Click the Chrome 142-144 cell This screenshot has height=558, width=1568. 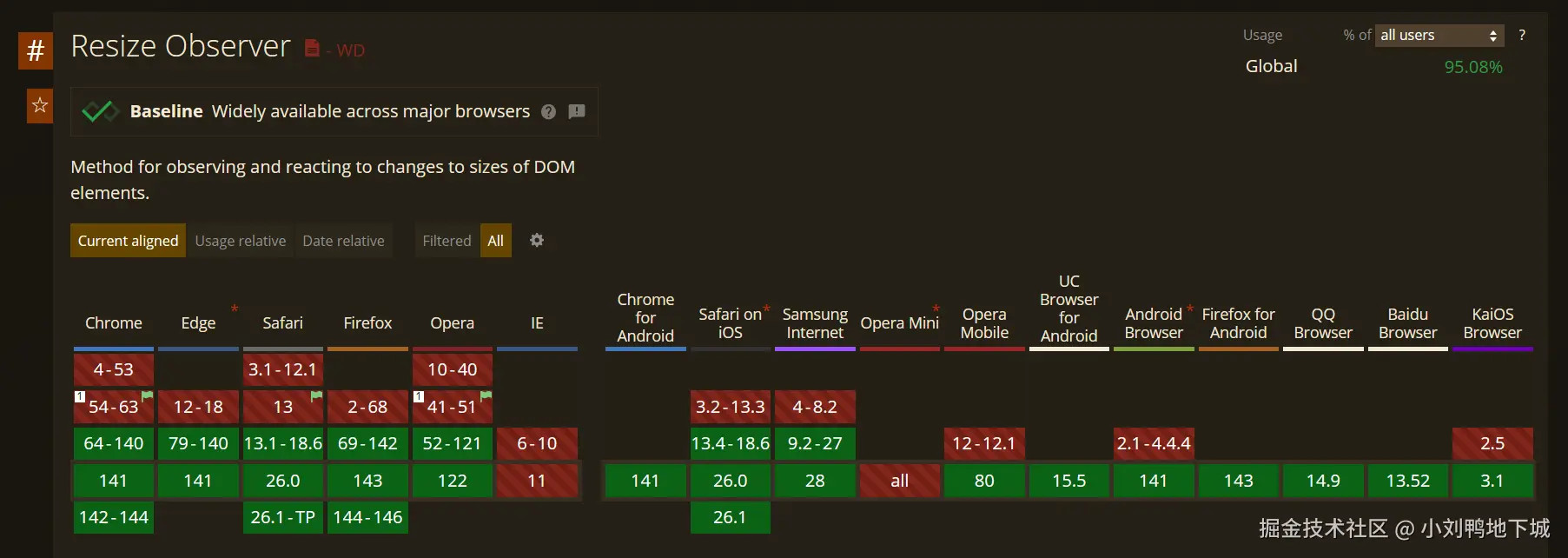(114, 517)
